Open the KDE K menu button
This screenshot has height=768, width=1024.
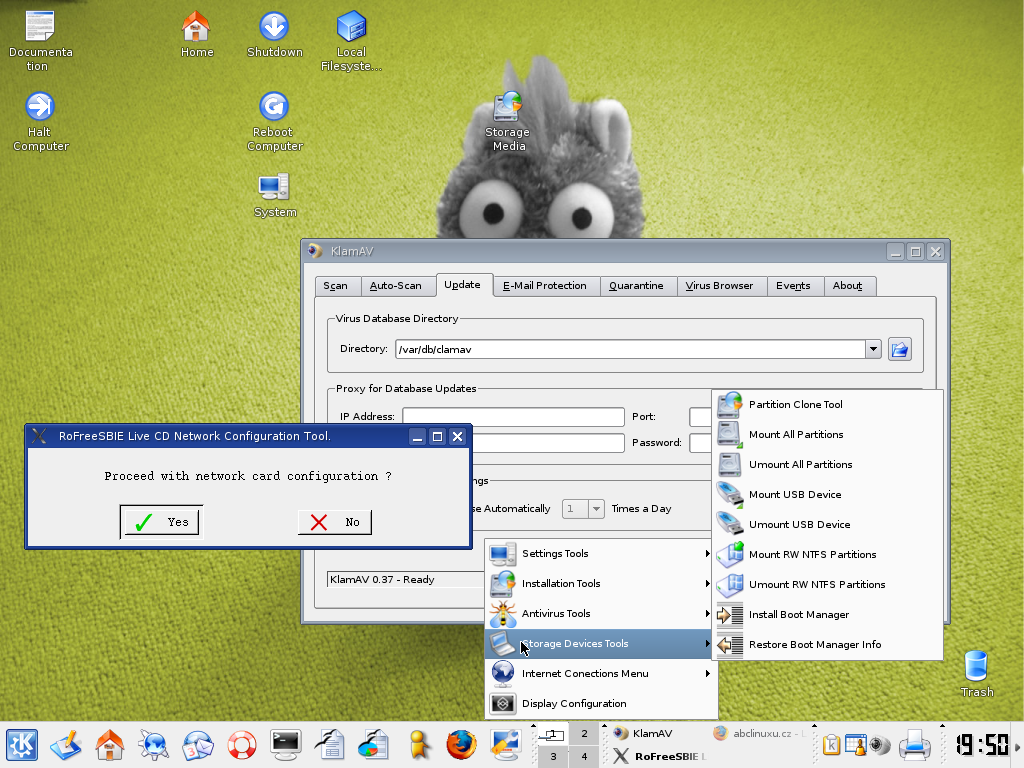(22, 744)
